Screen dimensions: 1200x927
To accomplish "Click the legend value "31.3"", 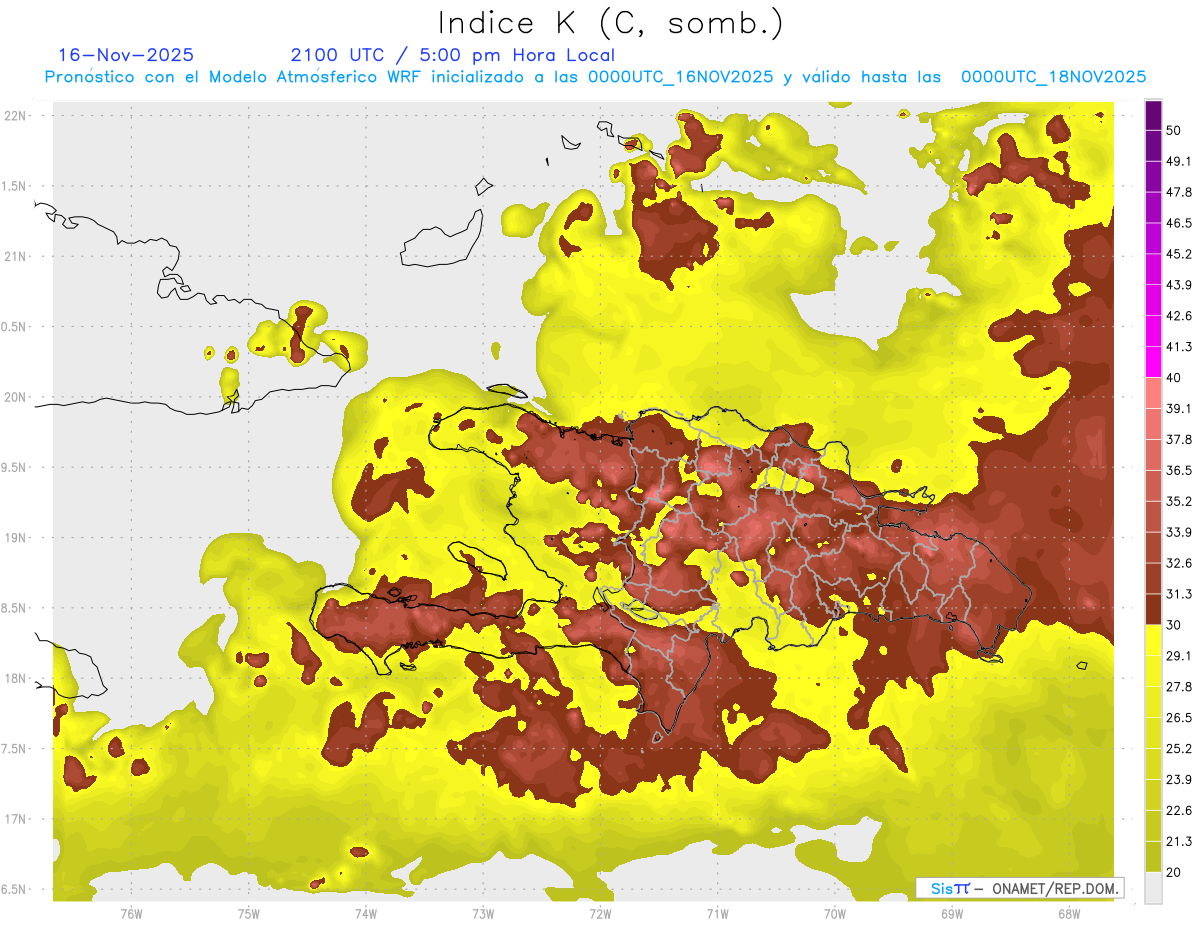I will [1179, 594].
